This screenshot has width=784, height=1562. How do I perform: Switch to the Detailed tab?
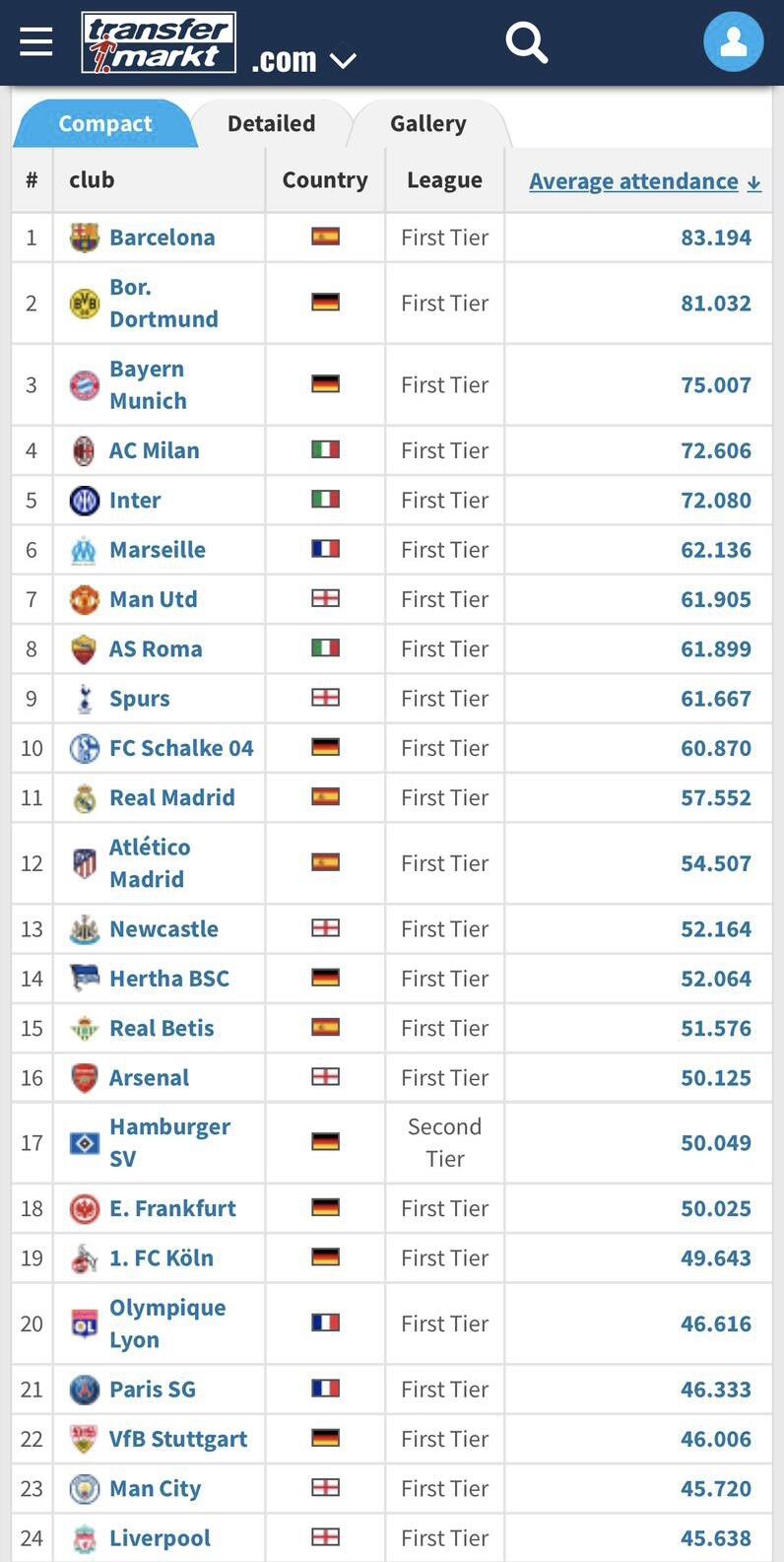point(271,124)
